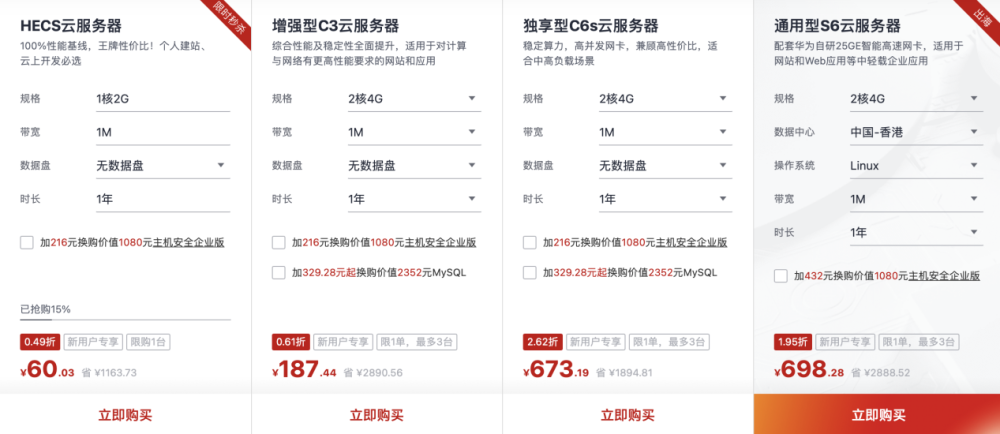Screen dimensions: 1000x434
Task: Buy the HECS cloud server now
Action: click(126, 416)
